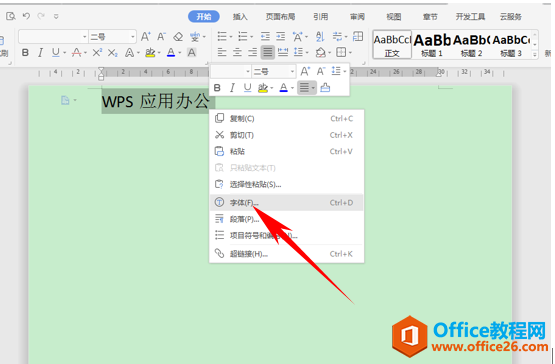Open ribbon line spacing options

[298, 53]
